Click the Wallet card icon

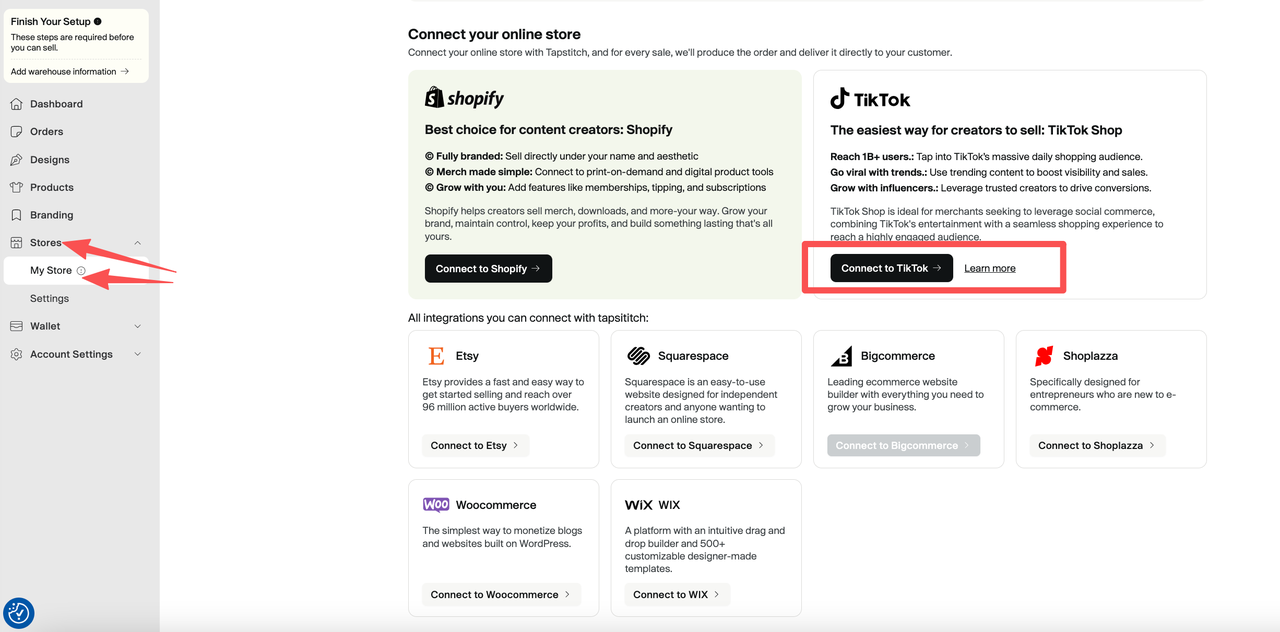point(16,326)
